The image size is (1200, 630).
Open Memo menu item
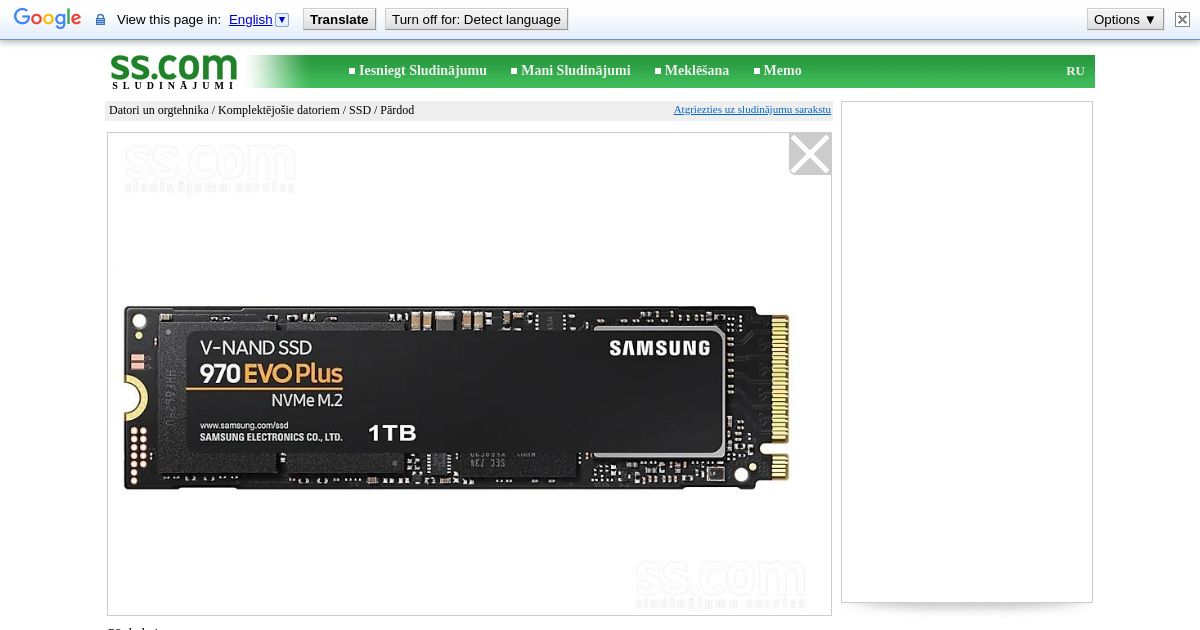pos(782,71)
